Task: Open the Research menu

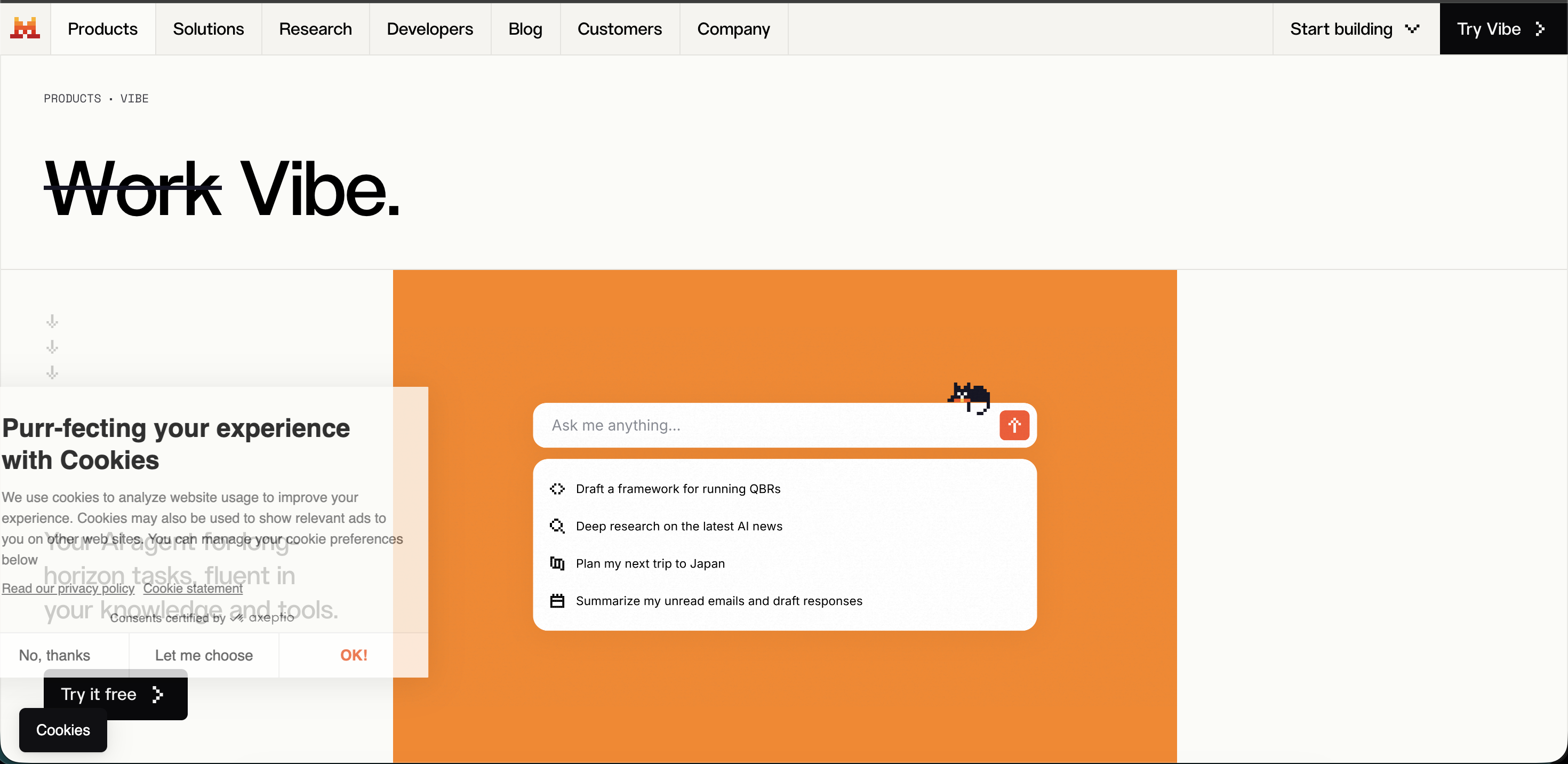Action: [315, 29]
